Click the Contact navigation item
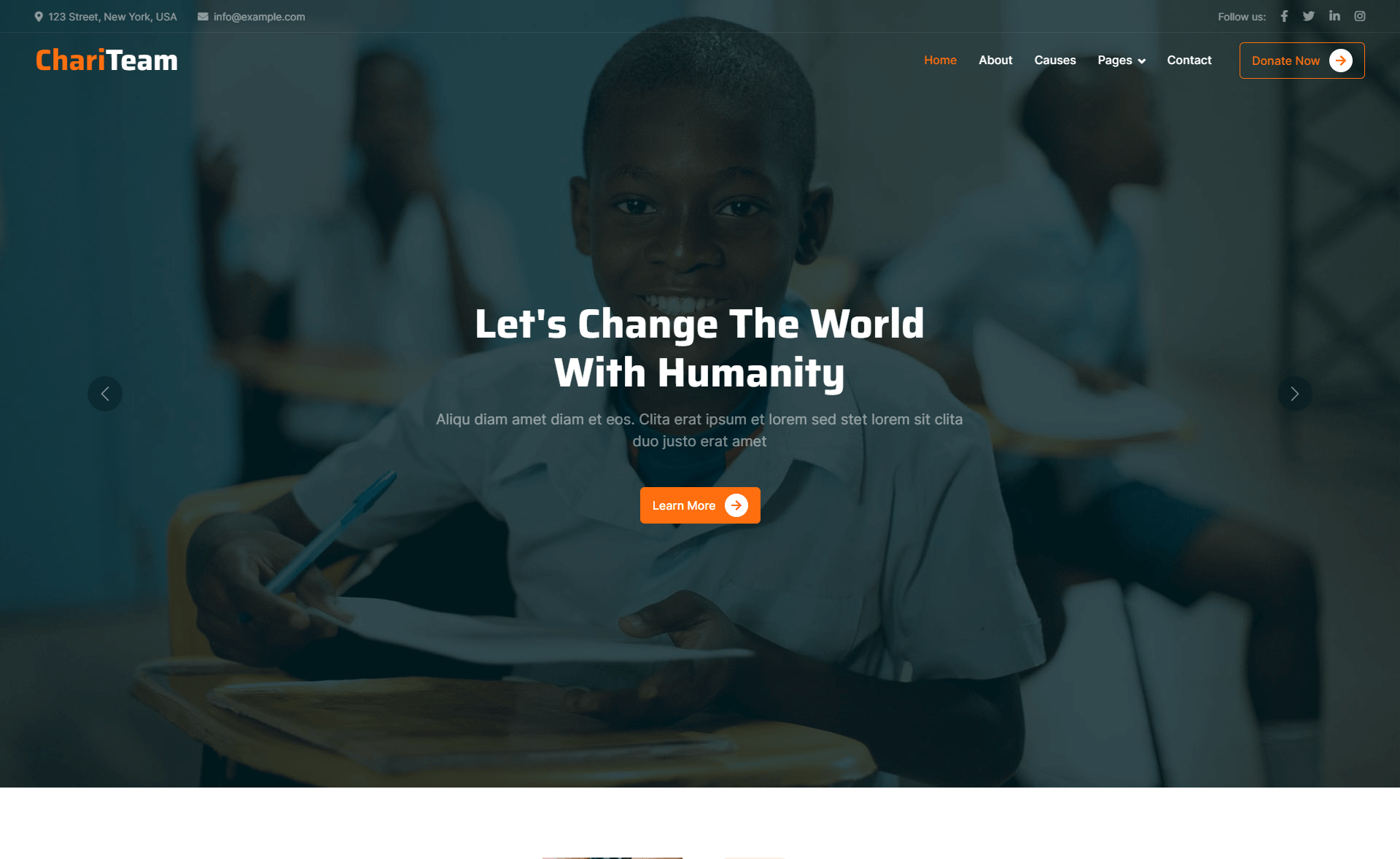 [1189, 60]
